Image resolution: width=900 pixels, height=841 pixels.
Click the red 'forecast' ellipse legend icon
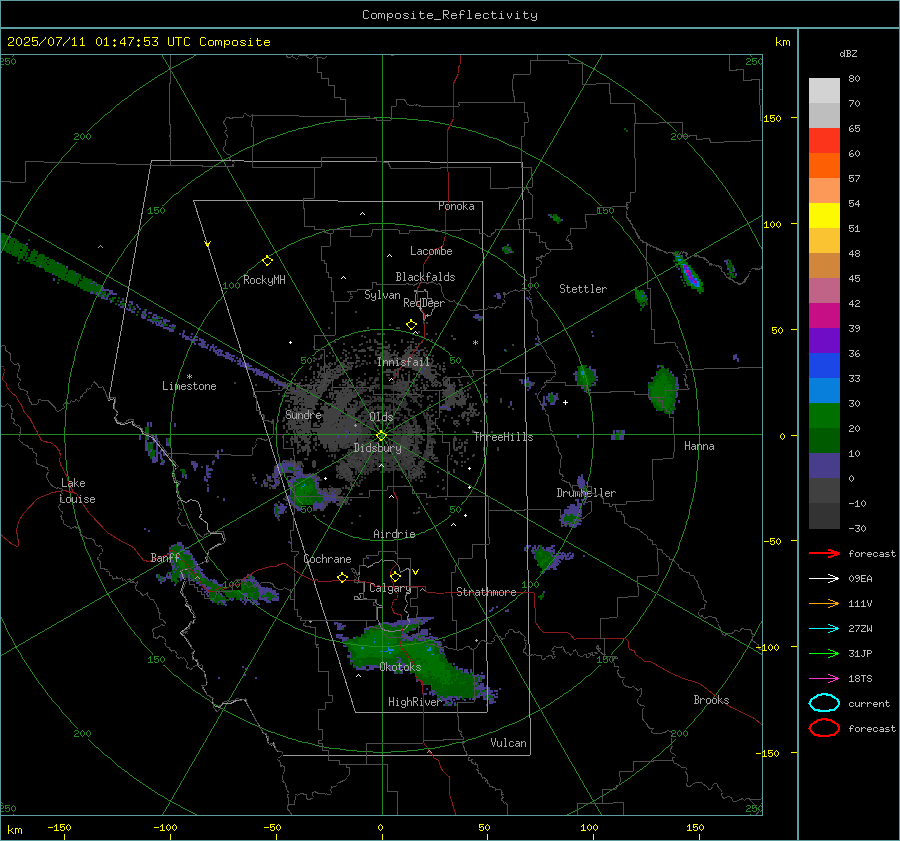pos(824,728)
